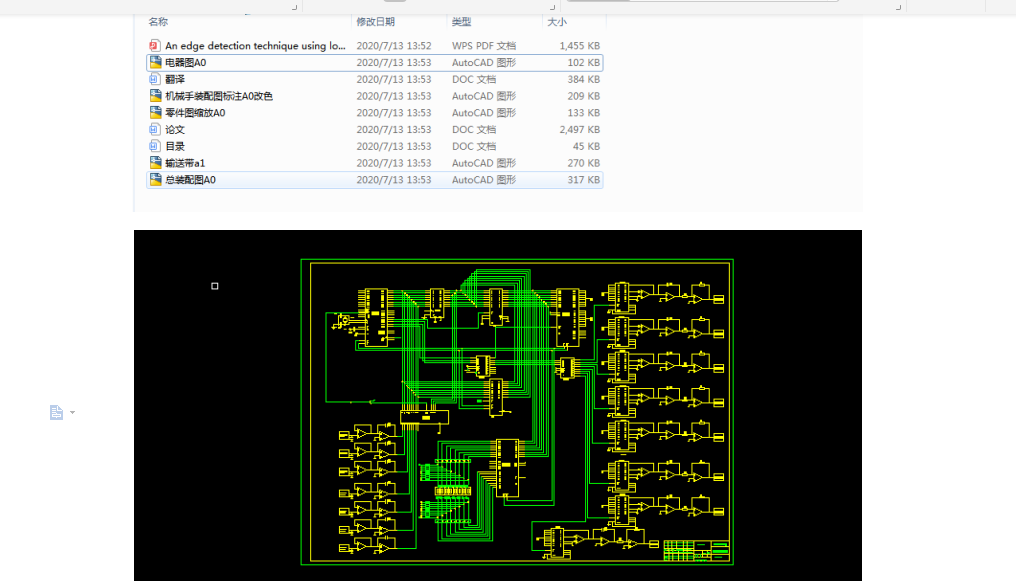Click the AutoCAD icon beside 电器图A0
This screenshot has width=1016, height=581.
pos(155,62)
